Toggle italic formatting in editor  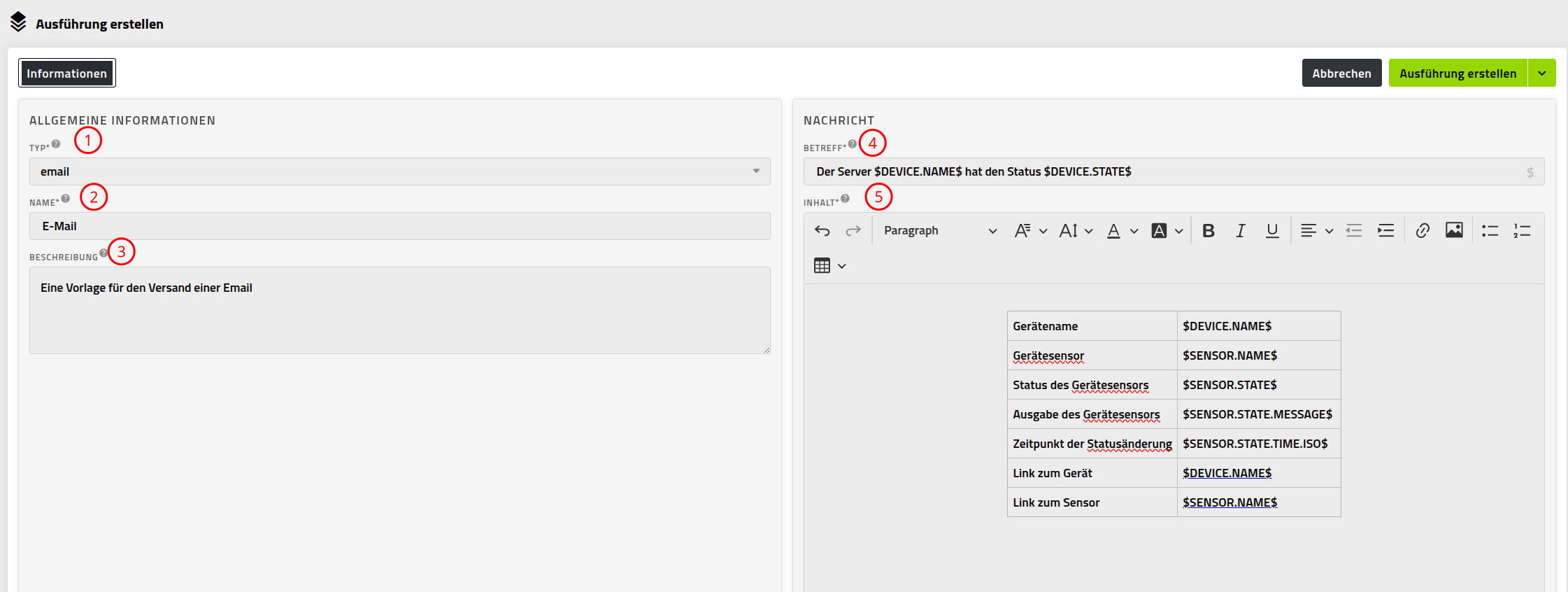click(x=1241, y=231)
